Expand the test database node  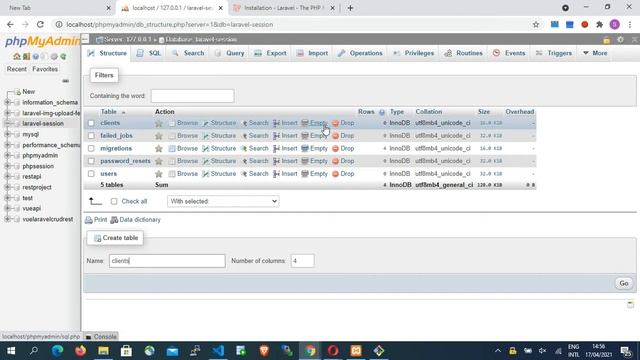(7, 198)
